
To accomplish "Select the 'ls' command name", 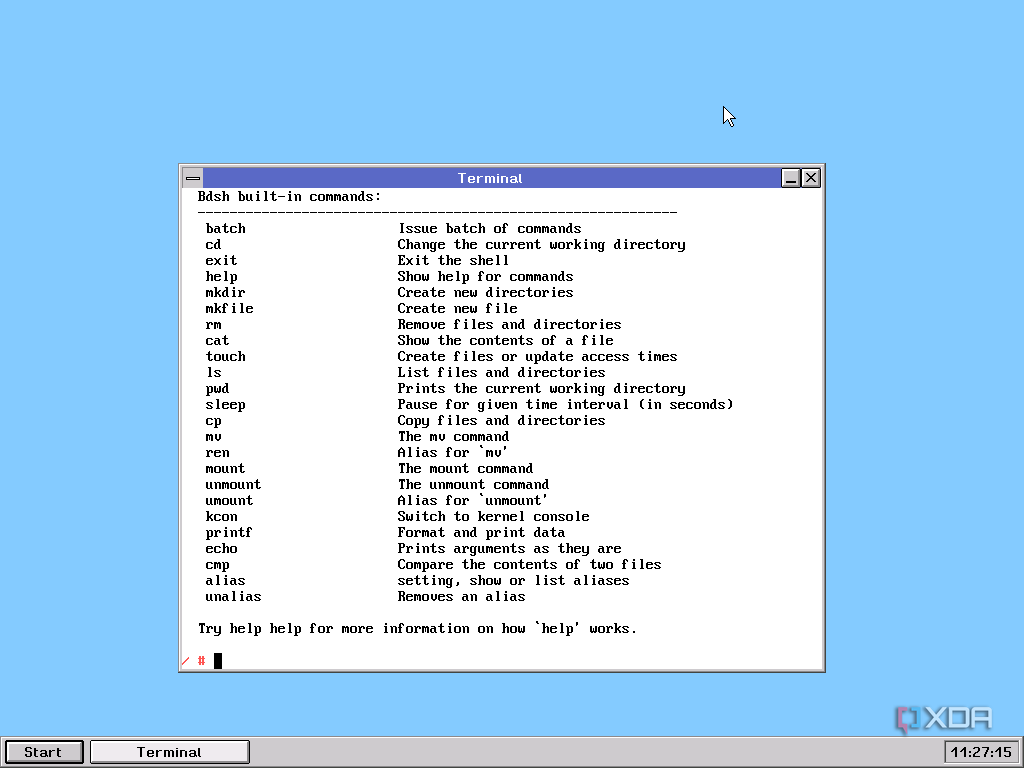I will point(214,372).
